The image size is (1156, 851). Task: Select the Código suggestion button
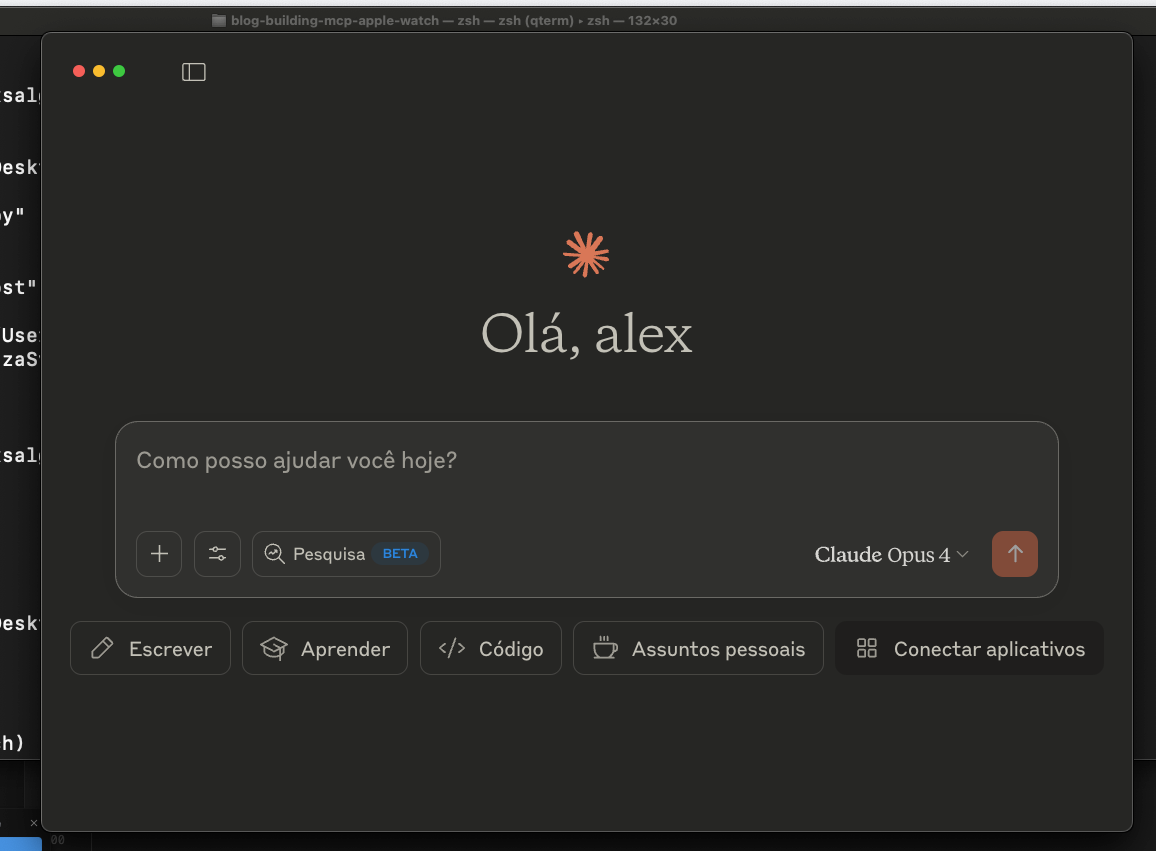tap(491, 648)
